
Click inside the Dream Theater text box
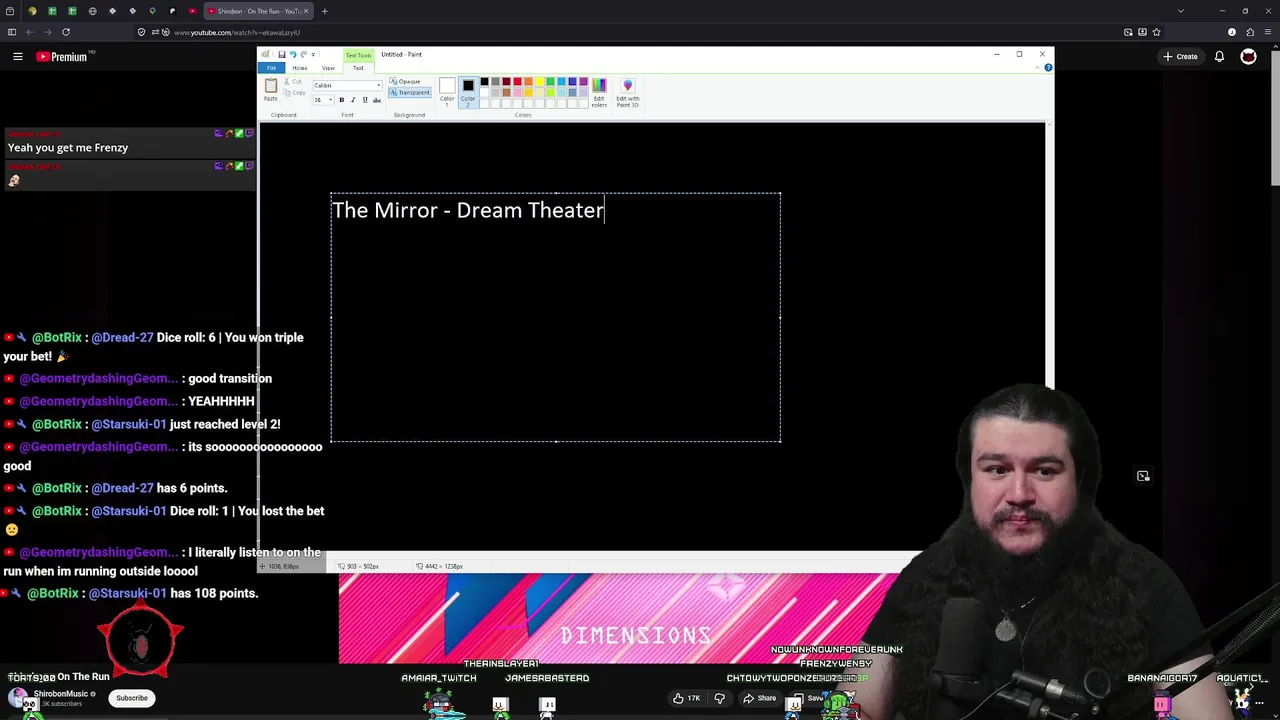[555, 317]
